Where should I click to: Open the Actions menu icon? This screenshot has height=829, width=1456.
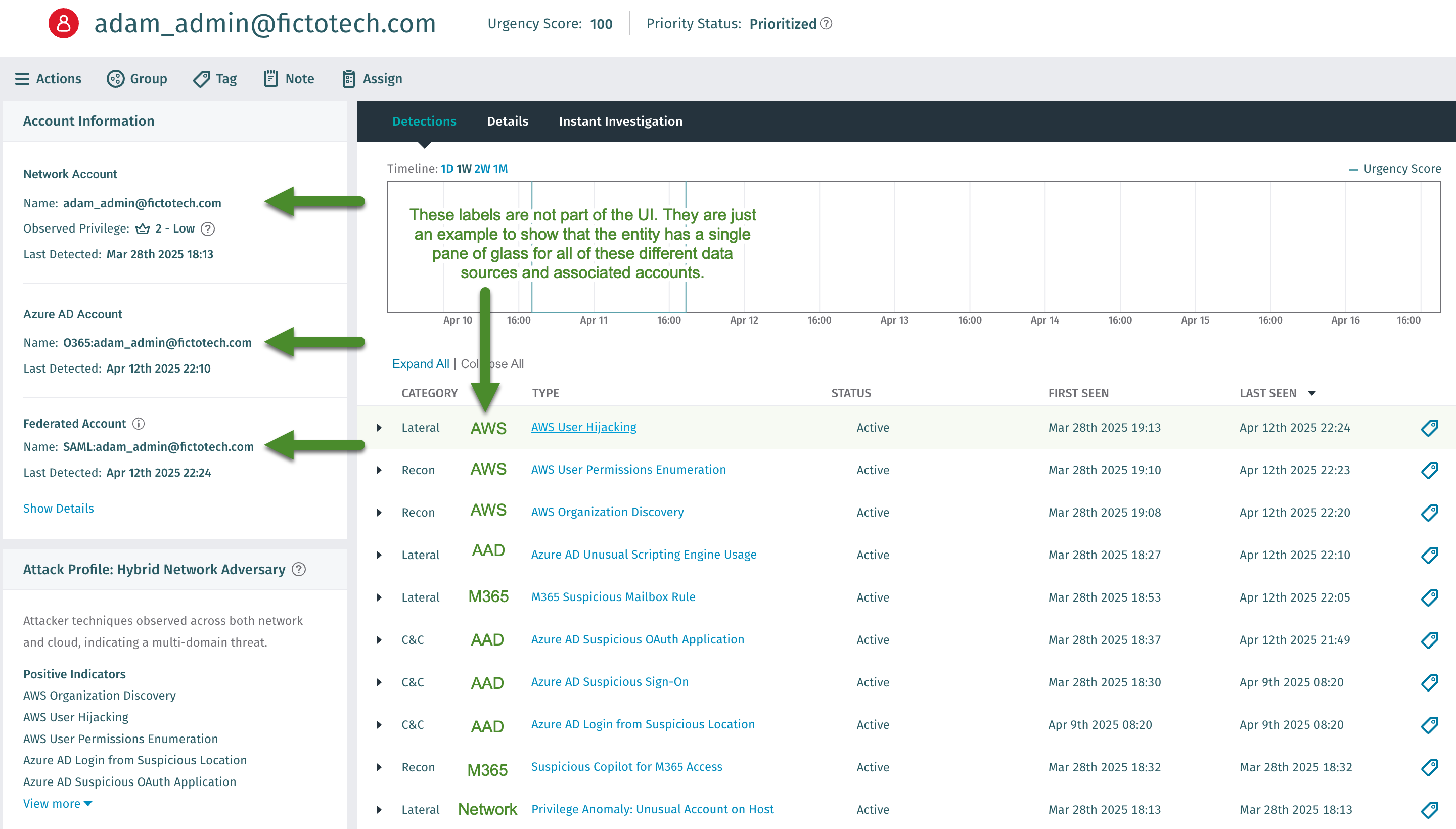(22, 78)
